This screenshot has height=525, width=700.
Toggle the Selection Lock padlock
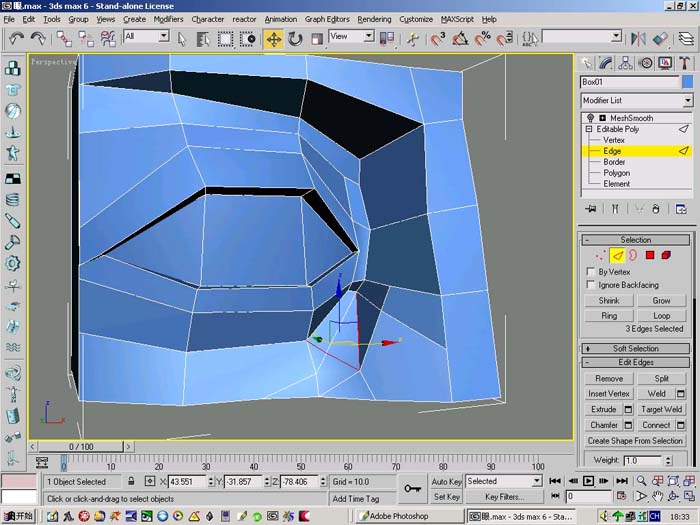tap(131, 481)
